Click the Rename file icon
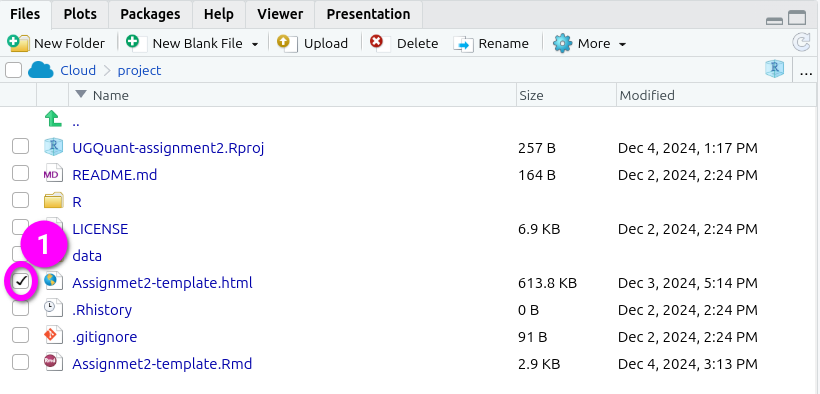 click(463, 43)
